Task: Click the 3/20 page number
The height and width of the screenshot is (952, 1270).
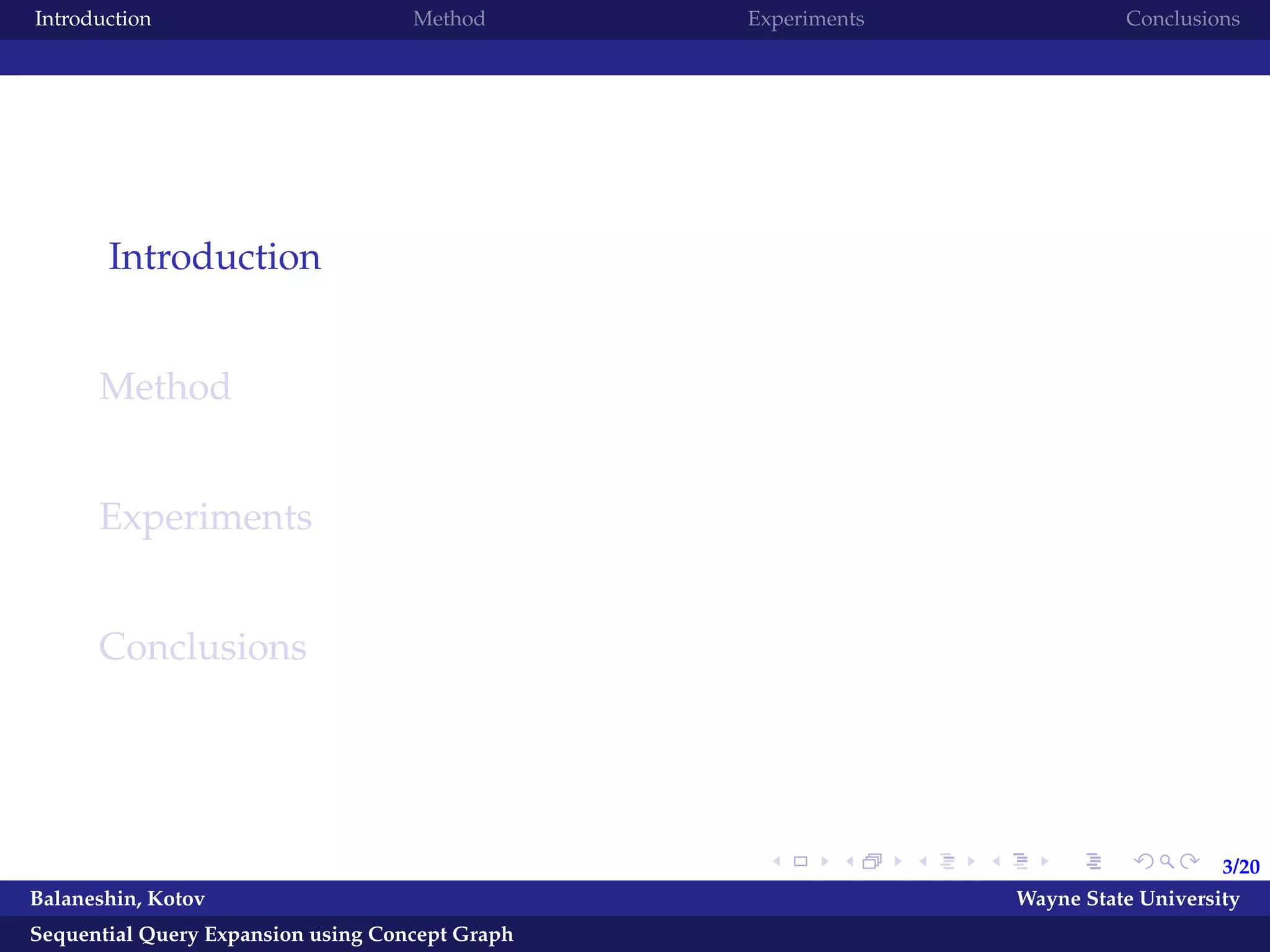Action: tap(1240, 866)
